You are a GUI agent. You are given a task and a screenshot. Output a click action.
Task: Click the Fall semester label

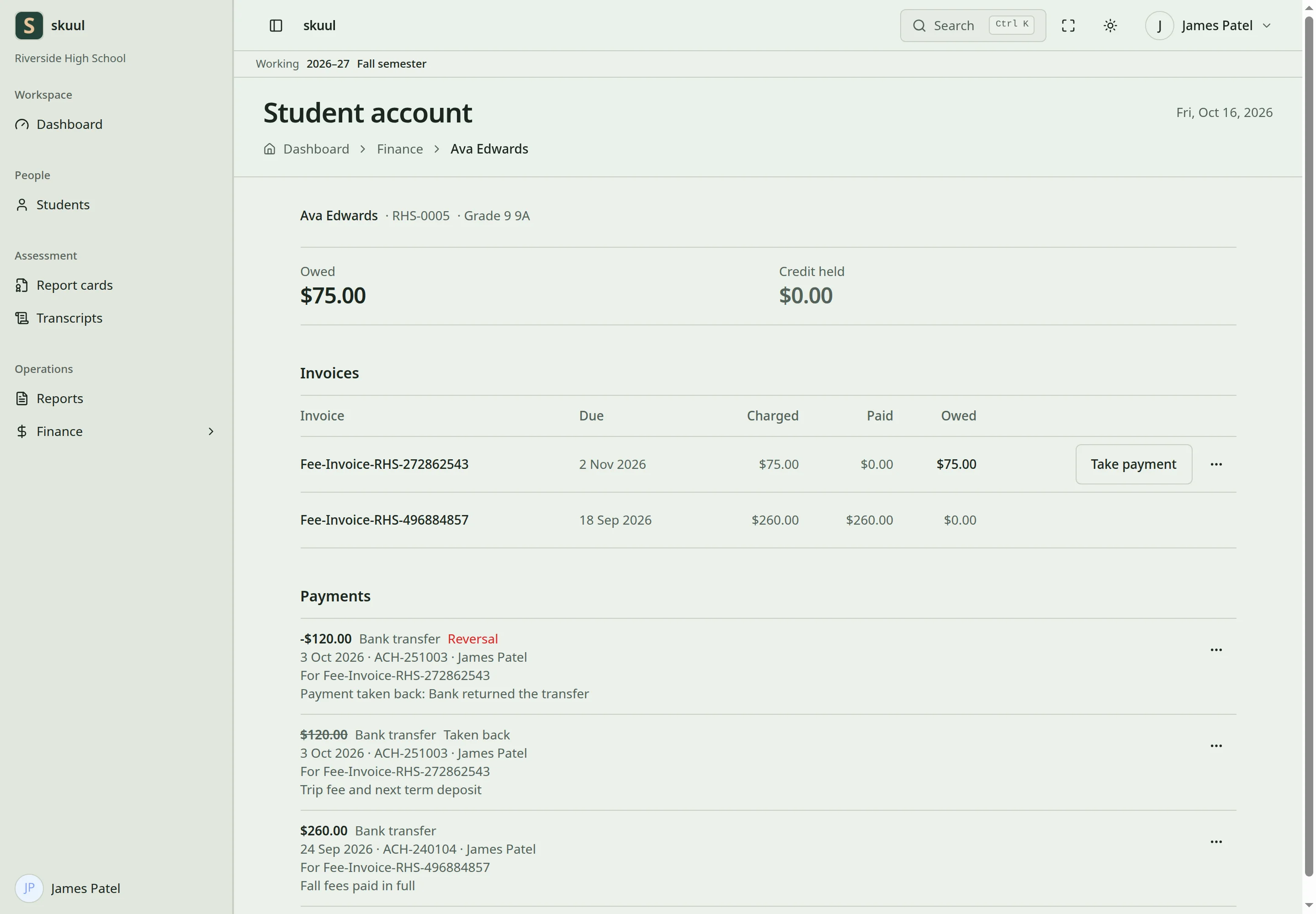click(x=391, y=64)
